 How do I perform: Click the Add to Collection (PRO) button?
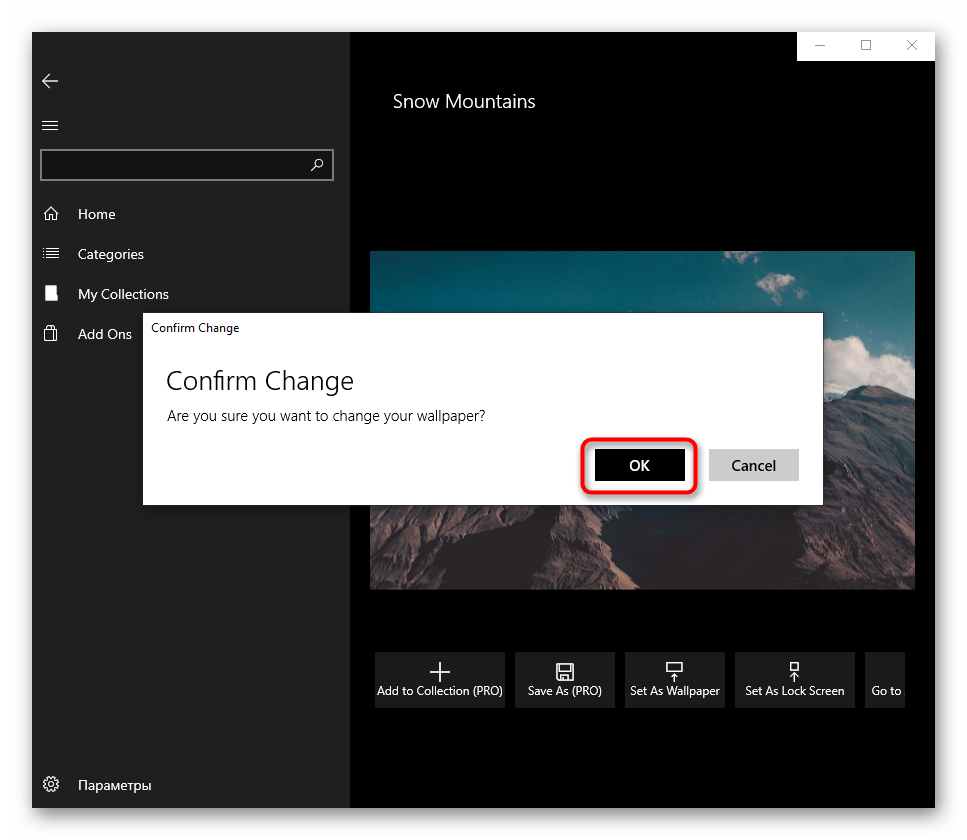click(439, 680)
